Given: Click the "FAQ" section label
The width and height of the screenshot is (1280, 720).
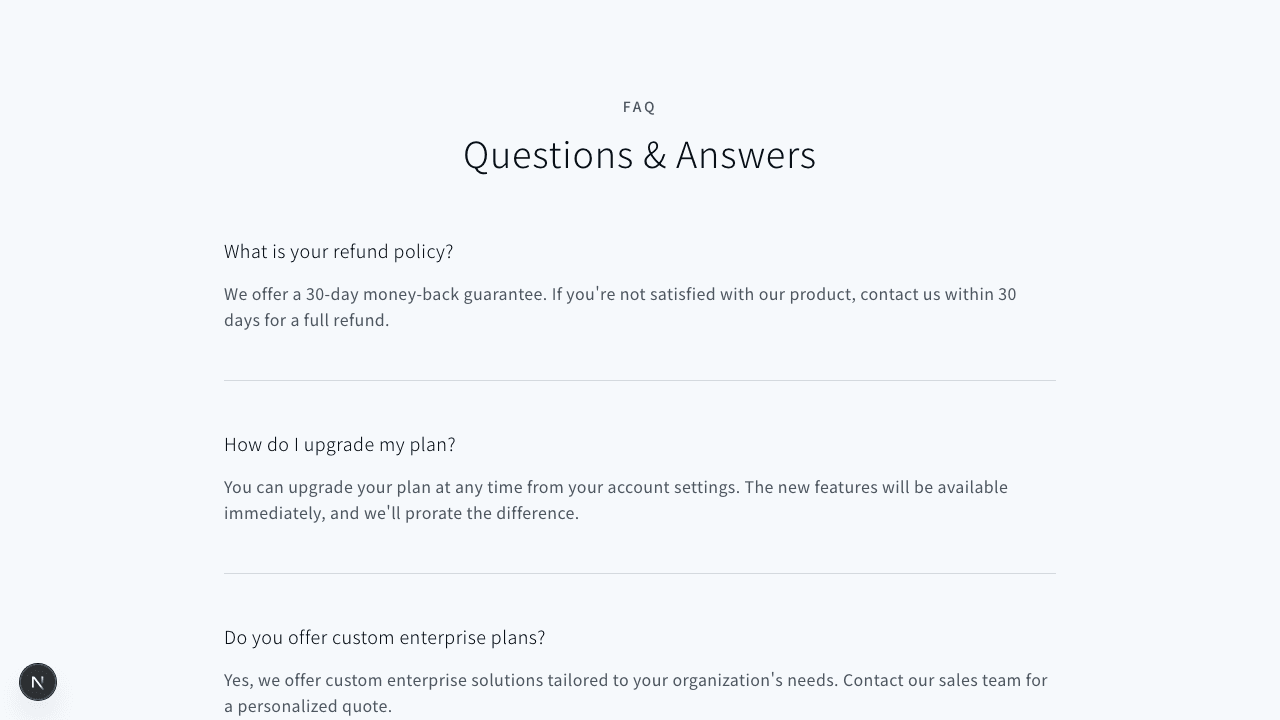Looking at the screenshot, I should click(640, 107).
